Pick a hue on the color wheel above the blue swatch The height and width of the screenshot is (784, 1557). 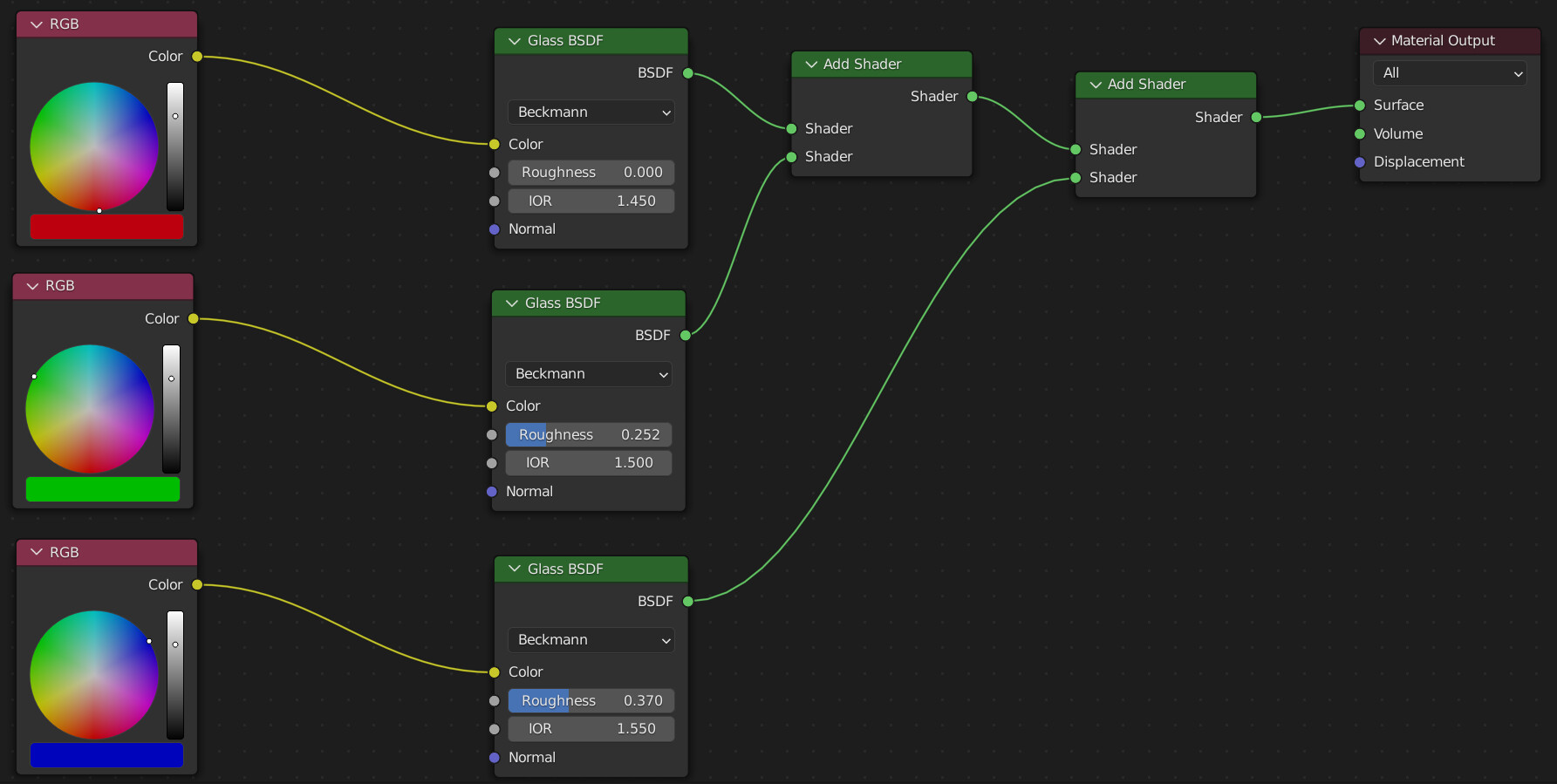point(94,675)
